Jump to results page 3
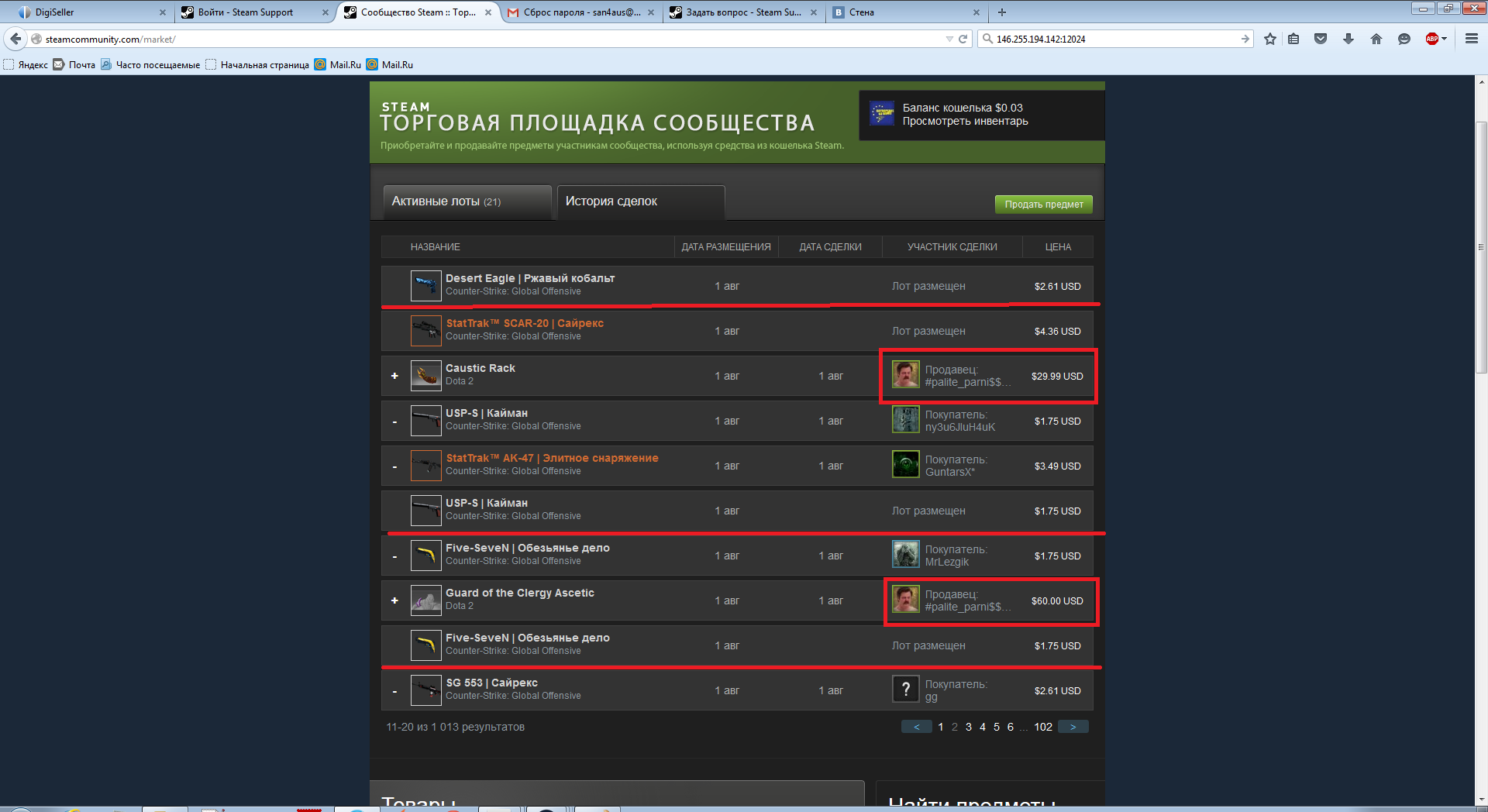Image resolution: width=1488 pixels, height=812 pixels. click(x=969, y=727)
